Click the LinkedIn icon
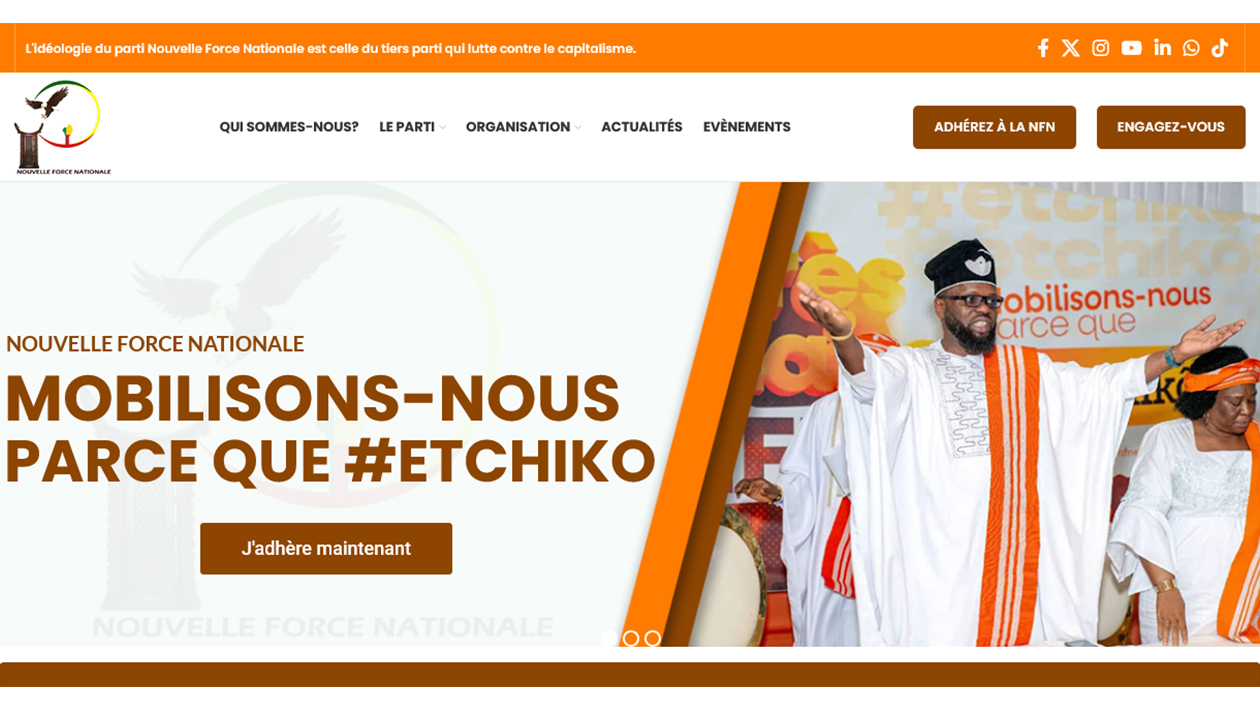Viewport: 1260px width, 710px height. pyautogui.click(x=1162, y=48)
